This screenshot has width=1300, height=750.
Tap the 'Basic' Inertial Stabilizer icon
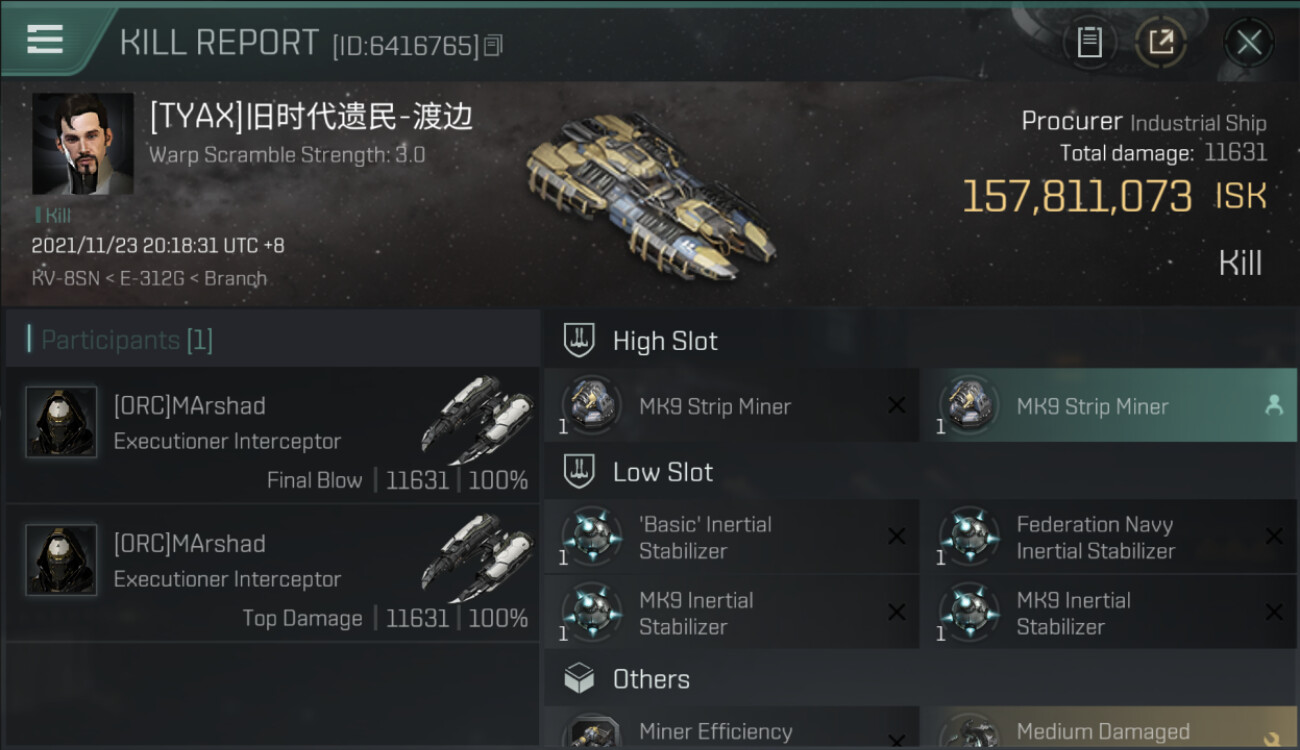[x=591, y=537]
